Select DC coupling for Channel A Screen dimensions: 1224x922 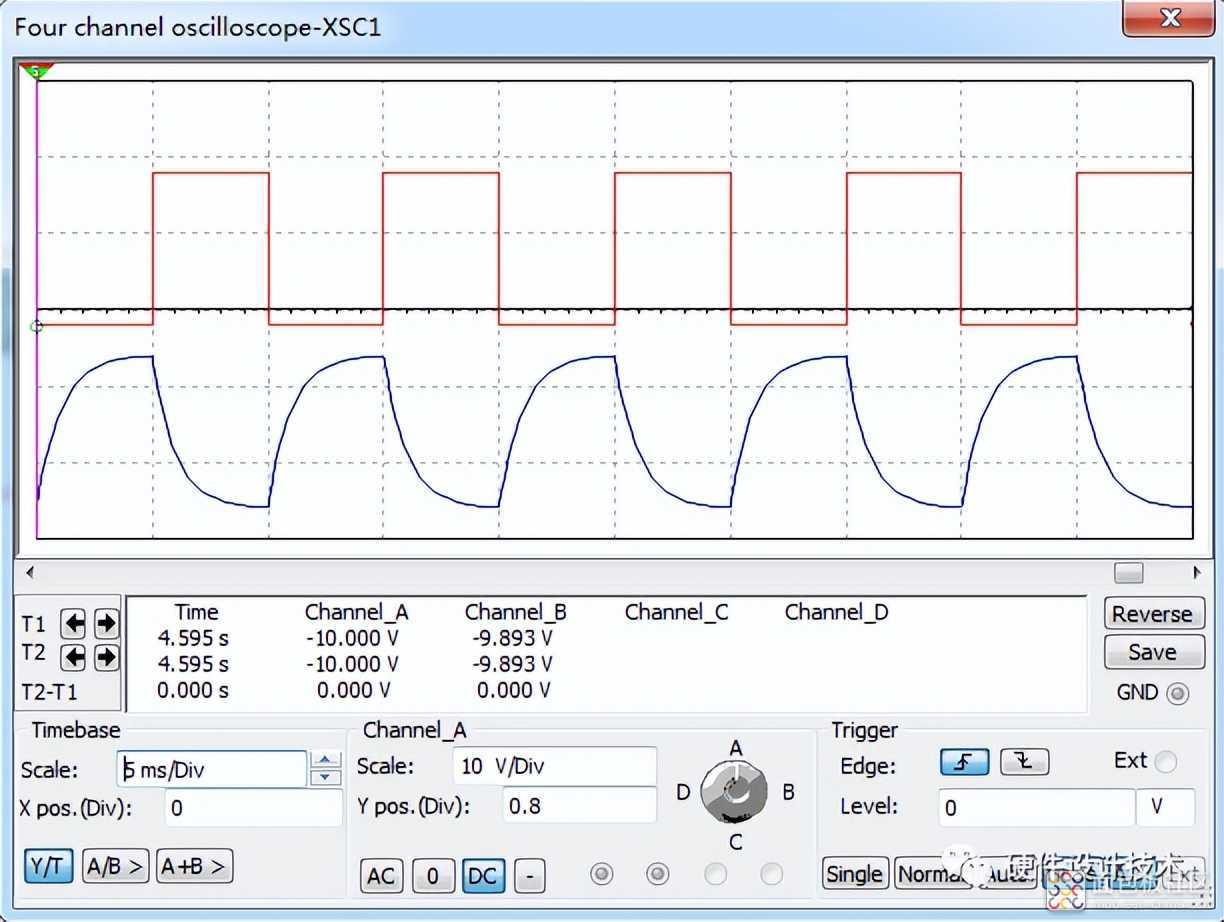coord(482,876)
